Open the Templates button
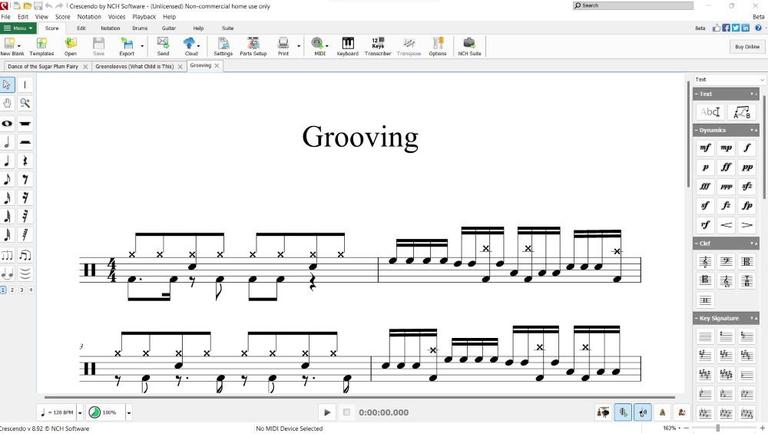 [x=42, y=47]
